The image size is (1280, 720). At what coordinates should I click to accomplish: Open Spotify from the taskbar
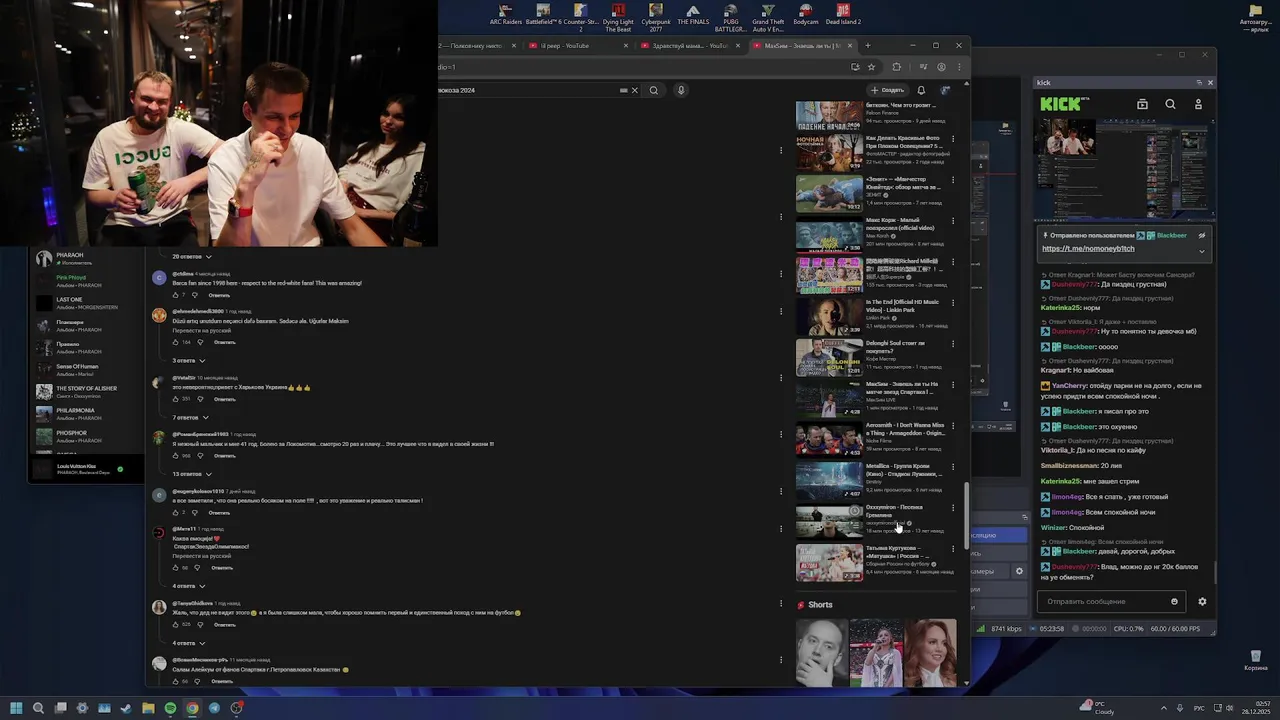pyautogui.click(x=170, y=708)
